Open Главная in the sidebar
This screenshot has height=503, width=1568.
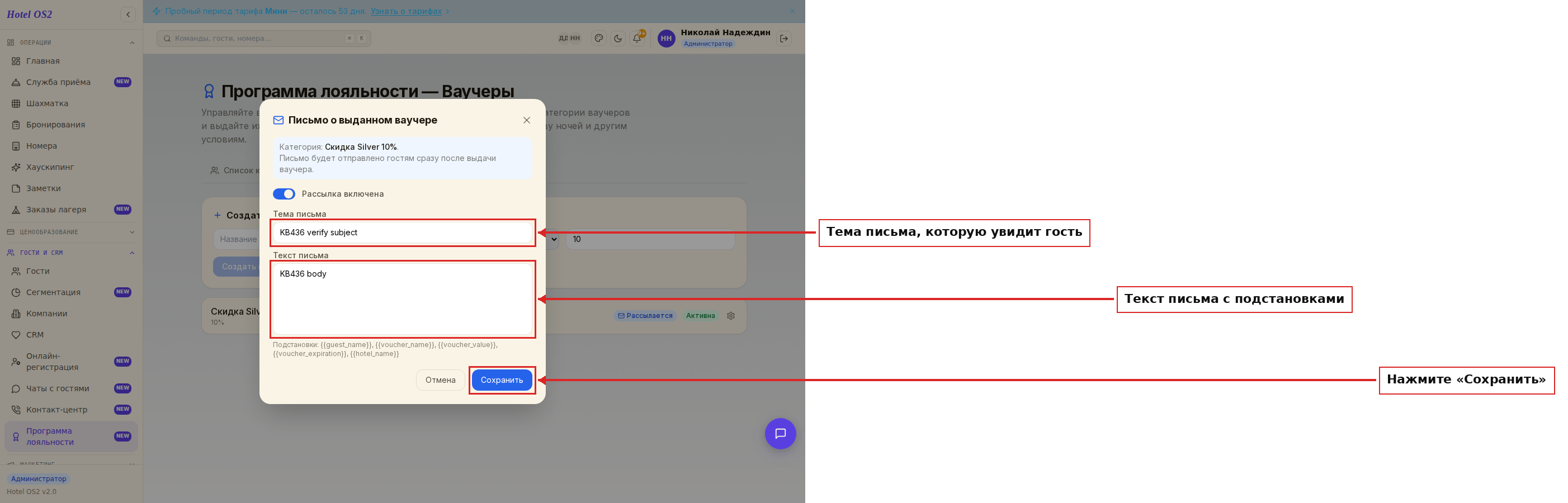(71, 61)
